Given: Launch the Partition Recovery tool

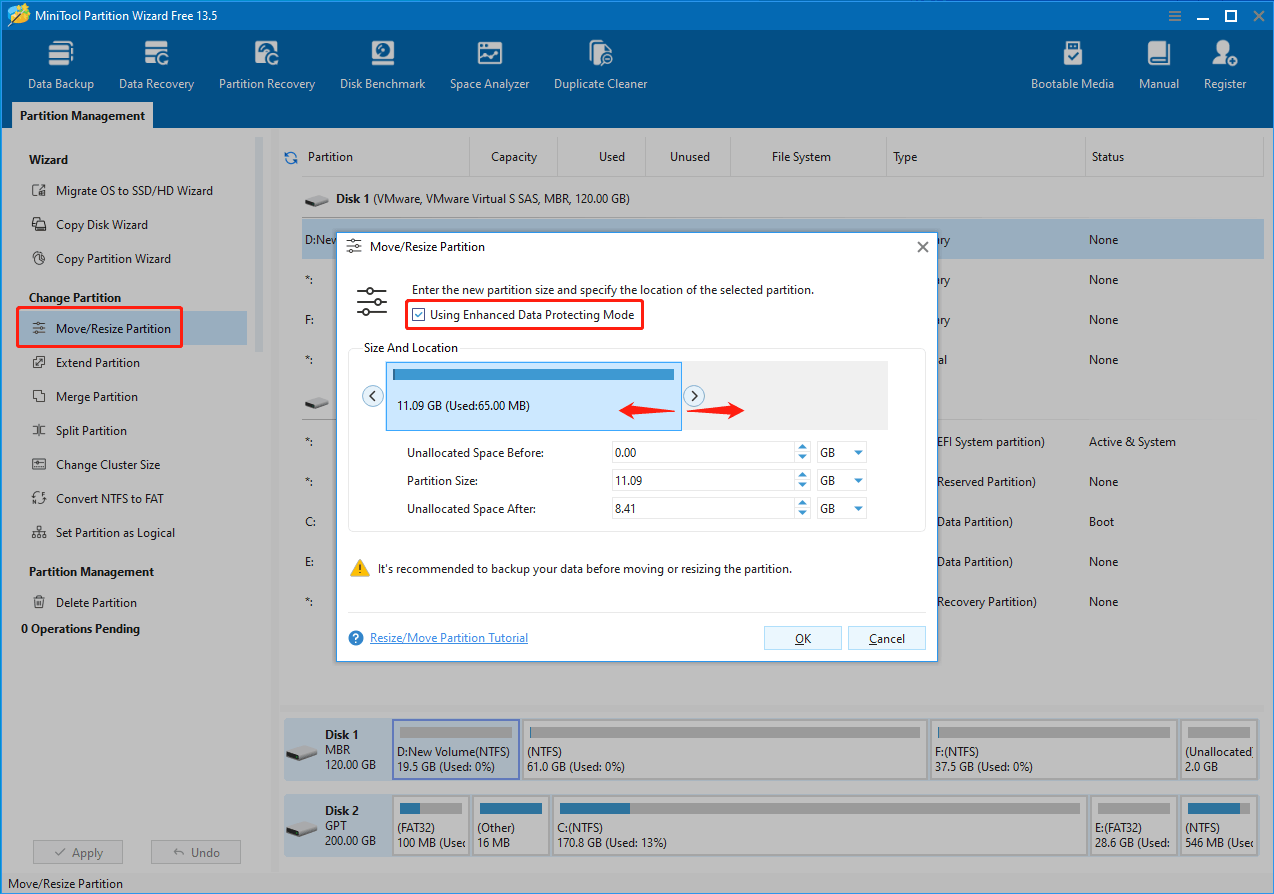Looking at the screenshot, I should click(266, 62).
